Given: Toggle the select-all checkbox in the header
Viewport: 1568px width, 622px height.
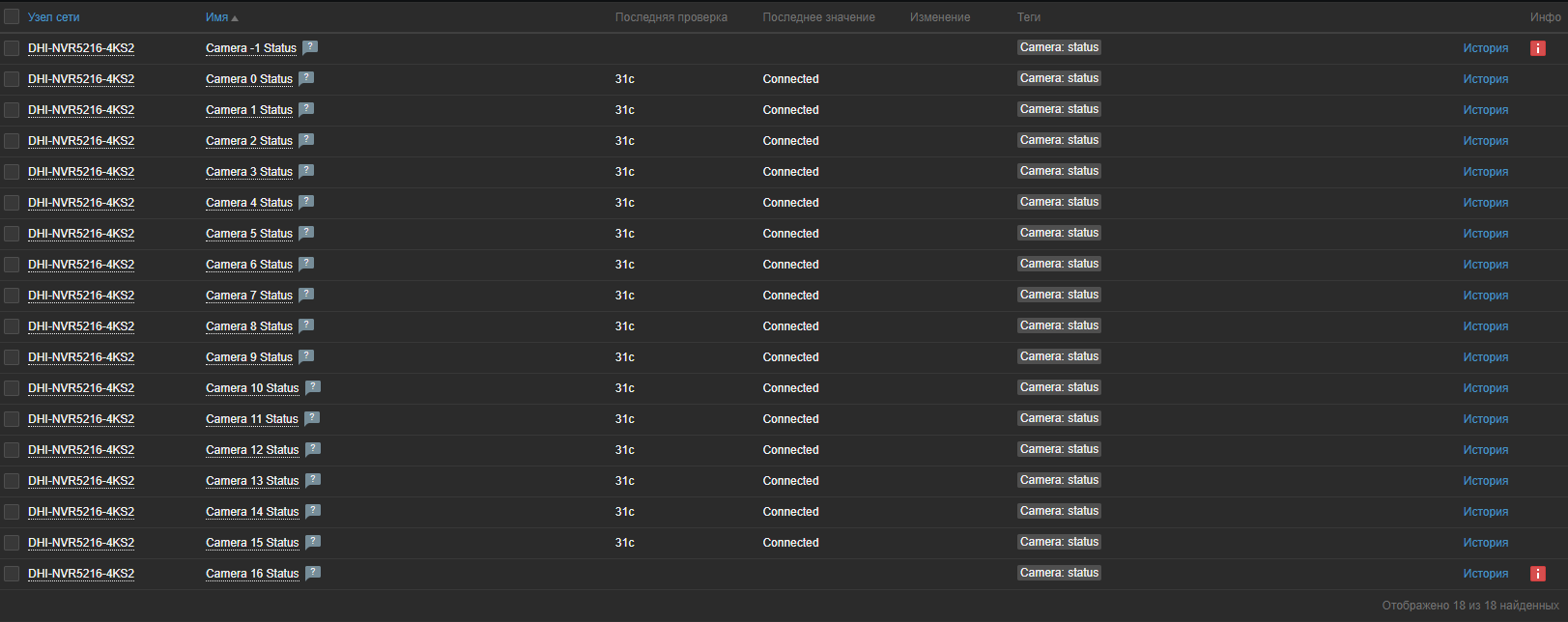Looking at the screenshot, I should pos(12,17).
